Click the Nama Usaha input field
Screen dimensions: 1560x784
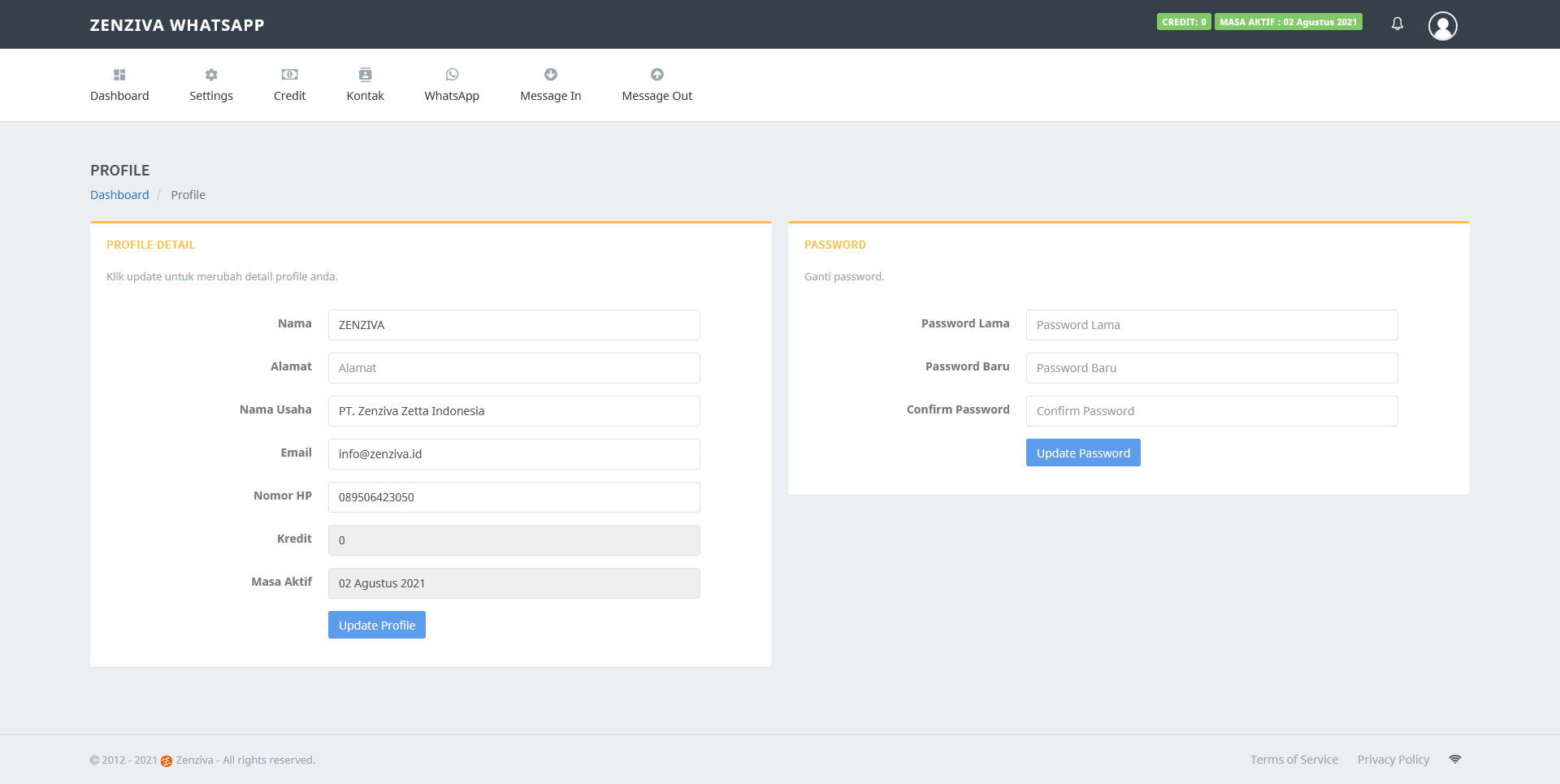pyautogui.click(x=514, y=411)
